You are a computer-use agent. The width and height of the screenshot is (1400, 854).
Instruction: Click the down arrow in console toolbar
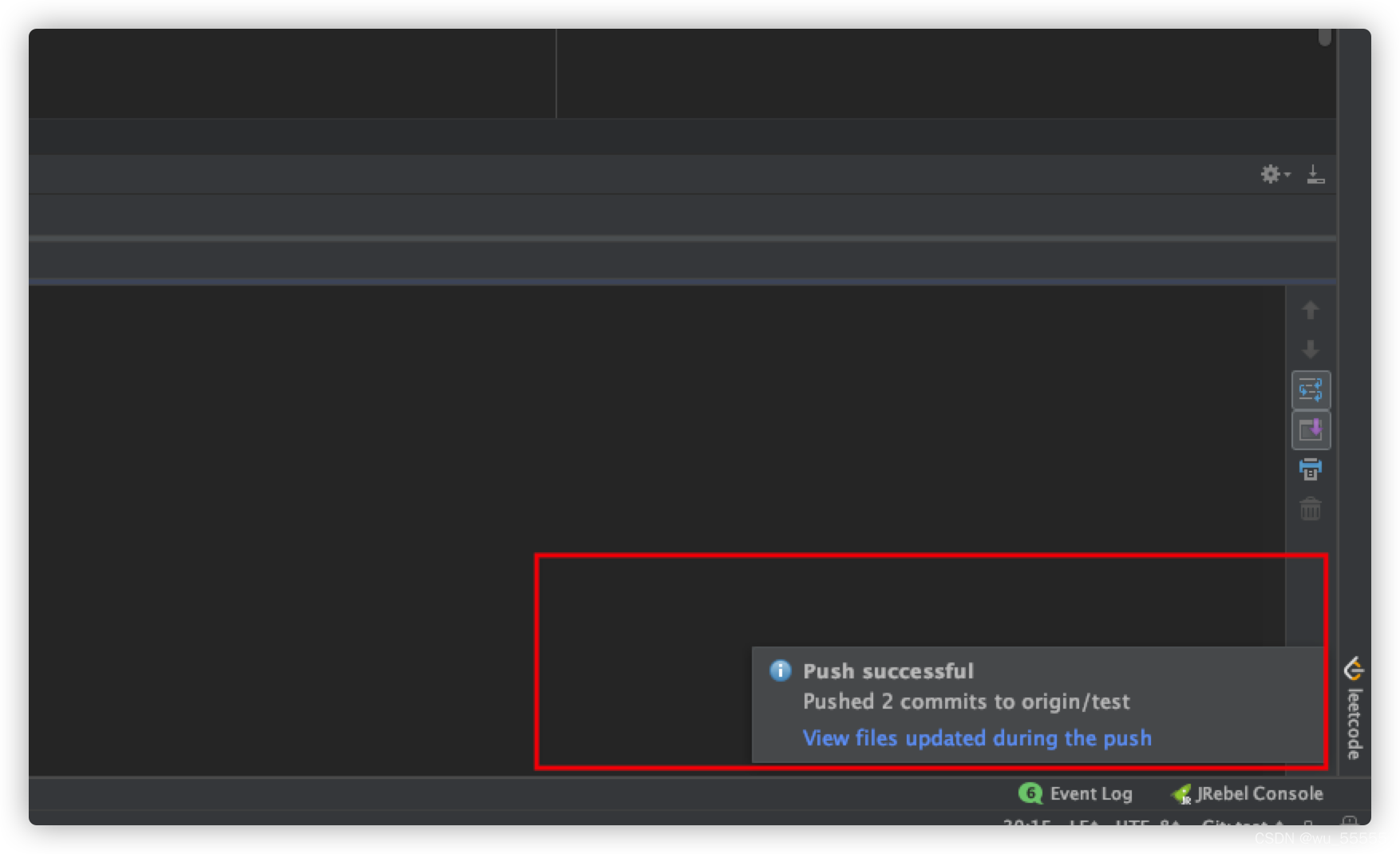(x=1310, y=350)
